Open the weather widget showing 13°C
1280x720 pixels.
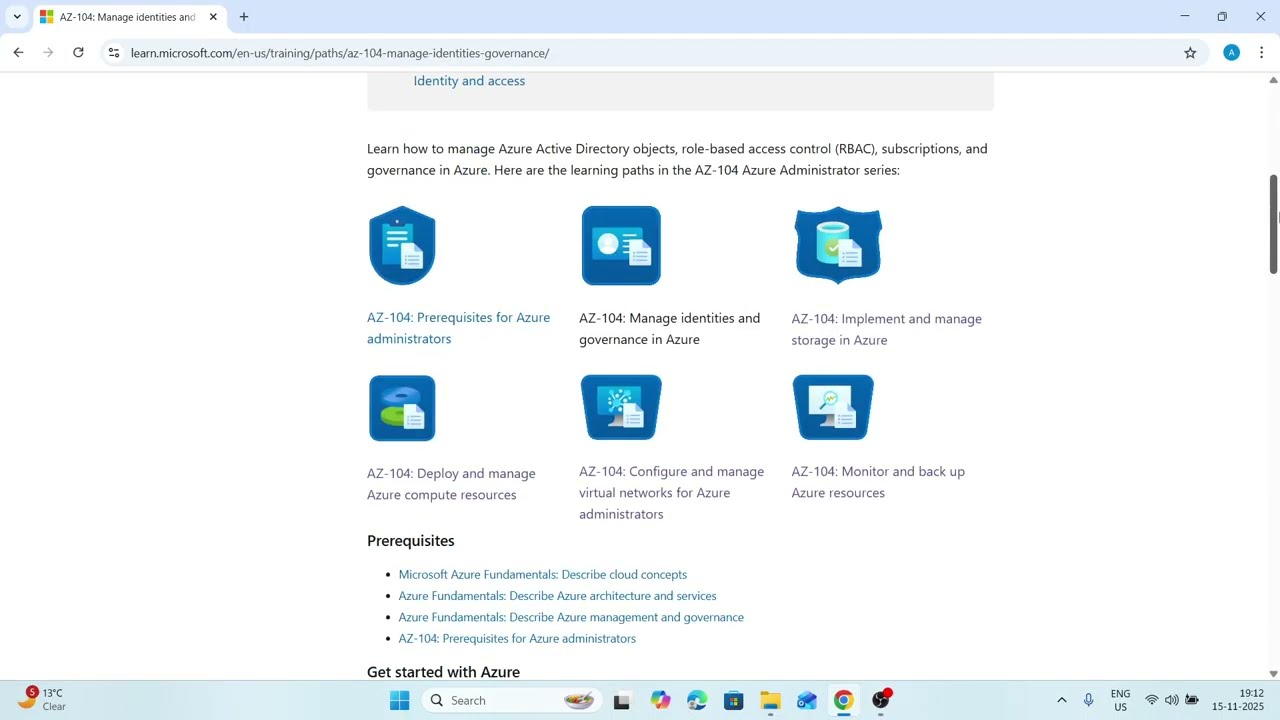coord(42,699)
